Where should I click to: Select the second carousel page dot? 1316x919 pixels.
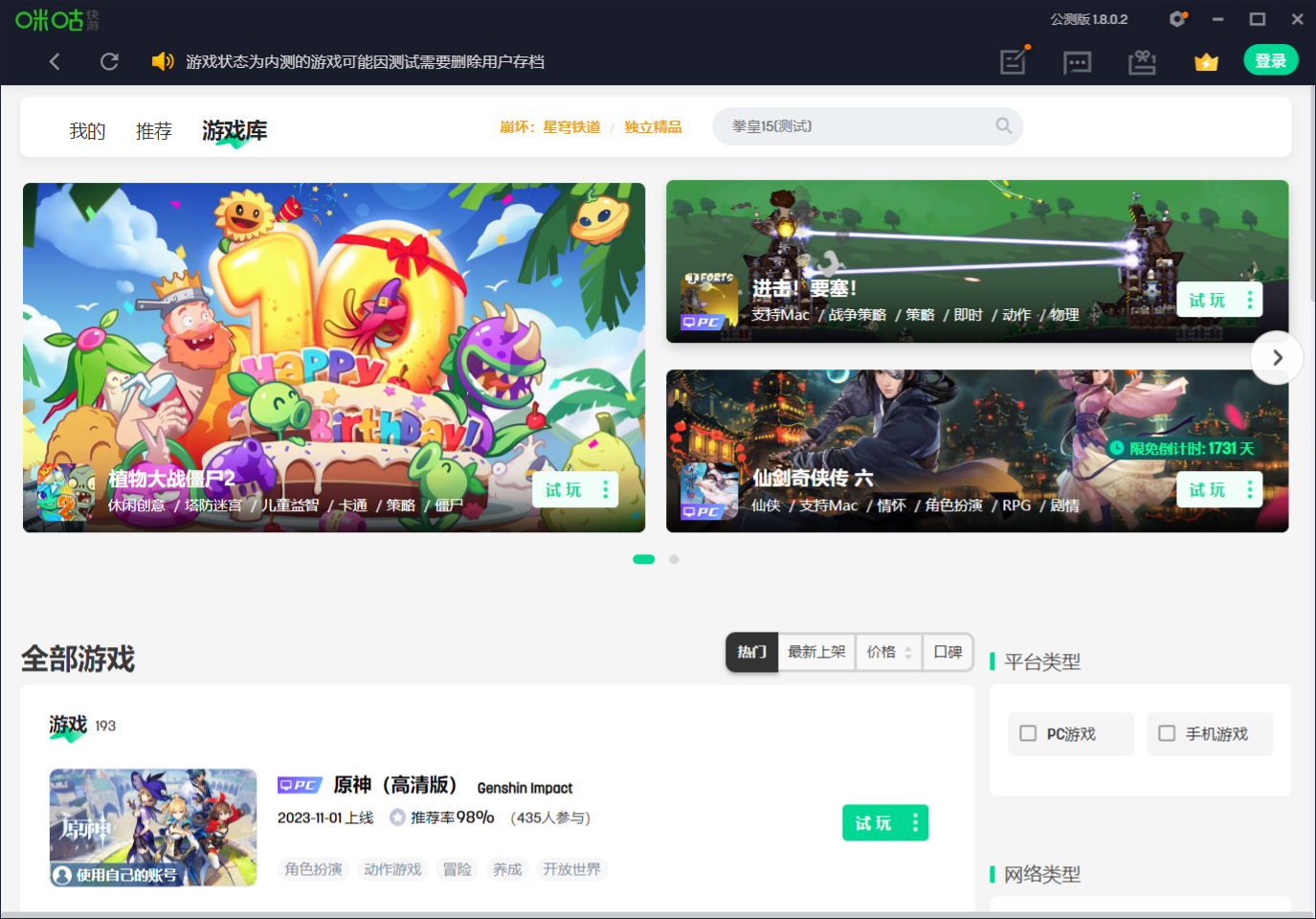pos(674,559)
